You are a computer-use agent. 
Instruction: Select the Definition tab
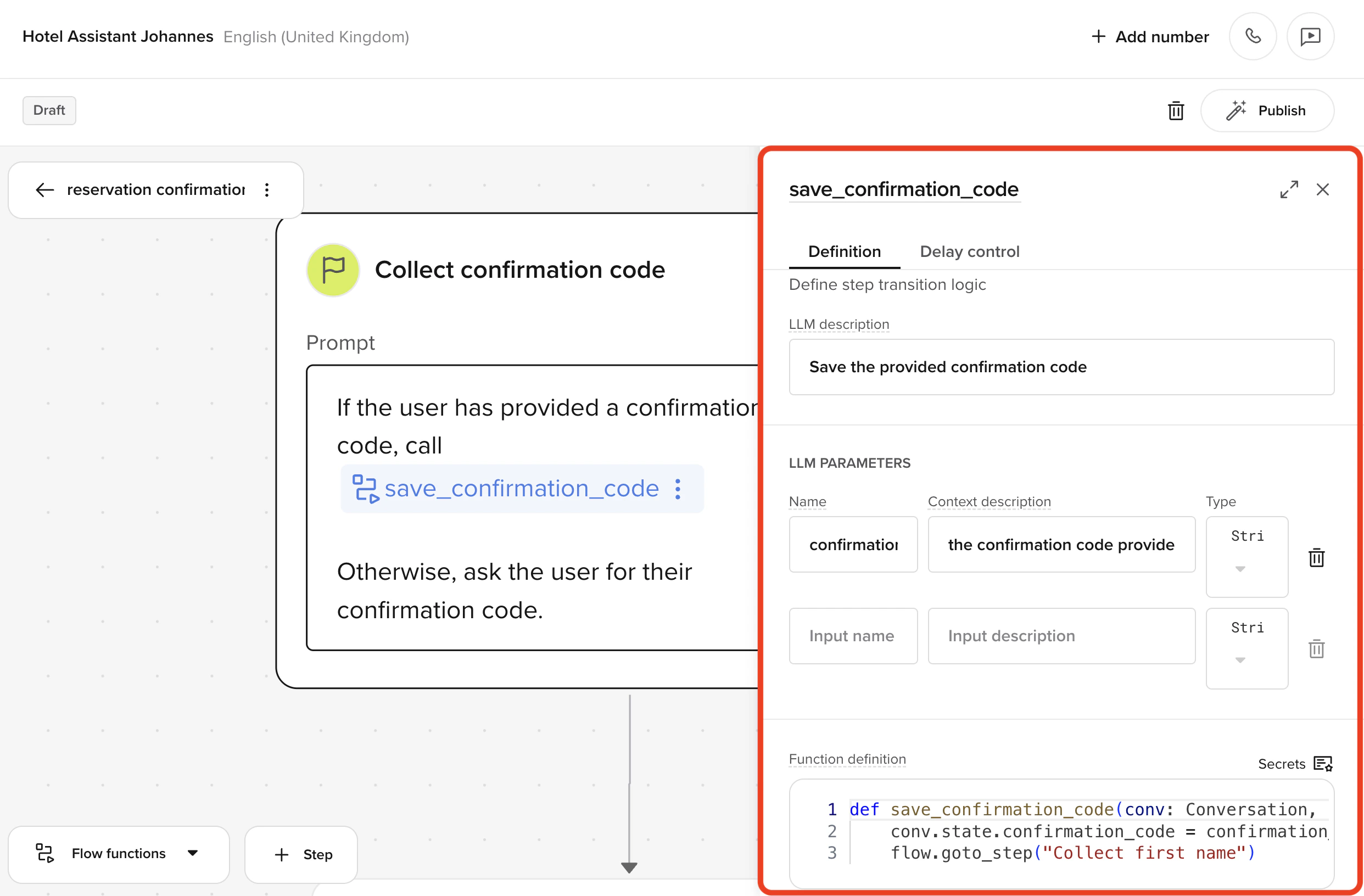pyautogui.click(x=844, y=251)
